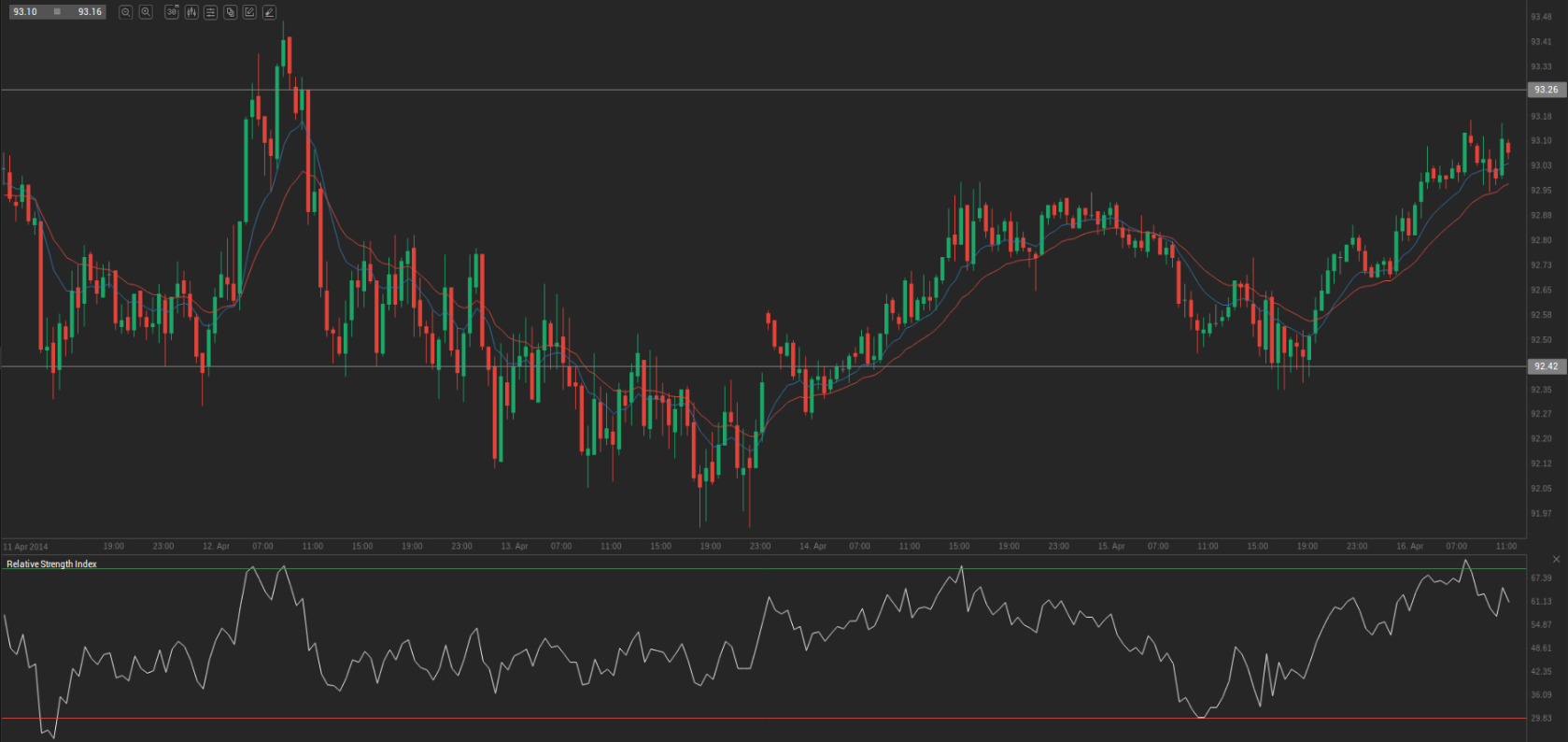Click the zoom in magnifier icon

[146, 12]
